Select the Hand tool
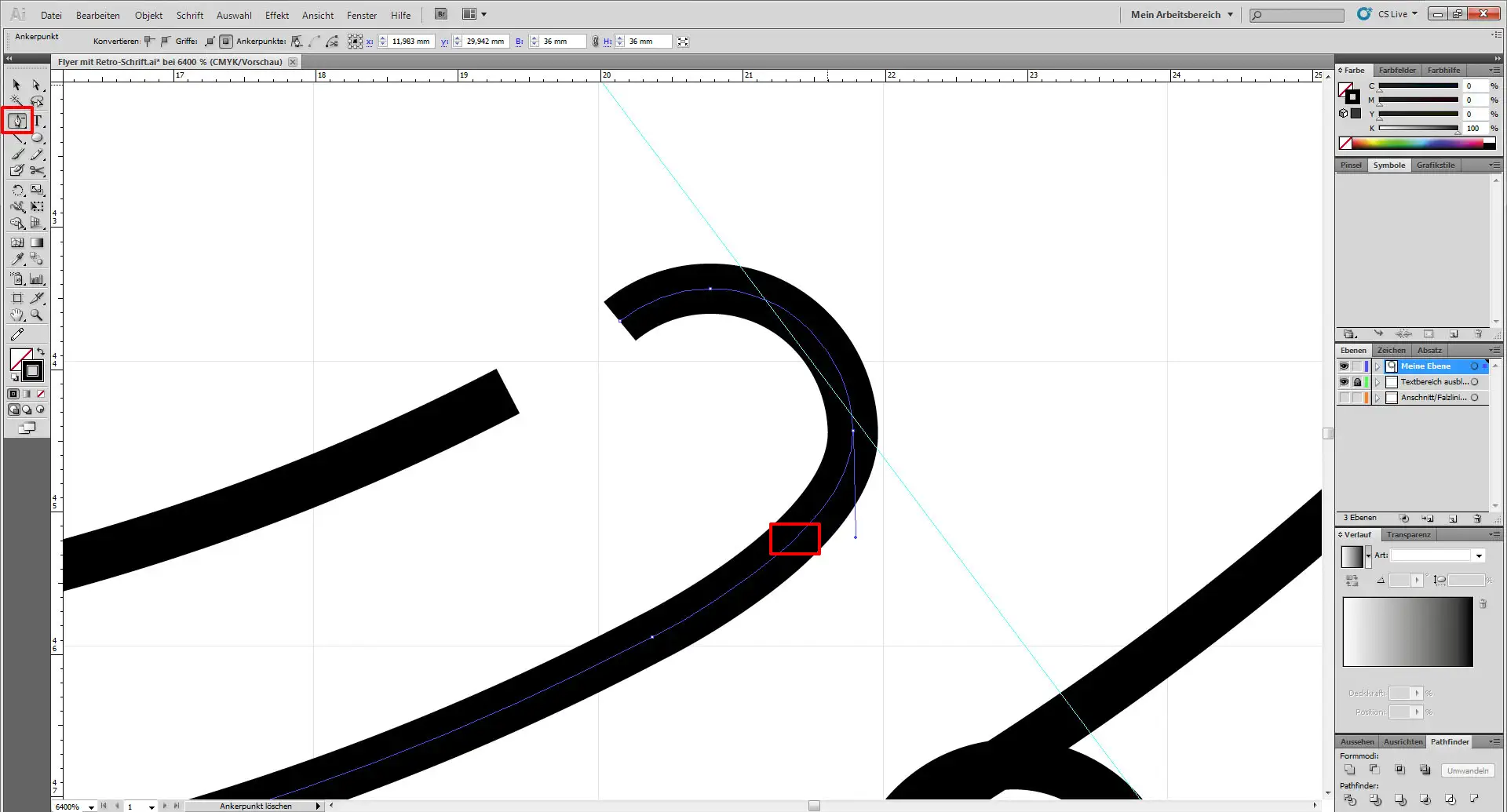This screenshot has height=812, width=1507. point(17,315)
